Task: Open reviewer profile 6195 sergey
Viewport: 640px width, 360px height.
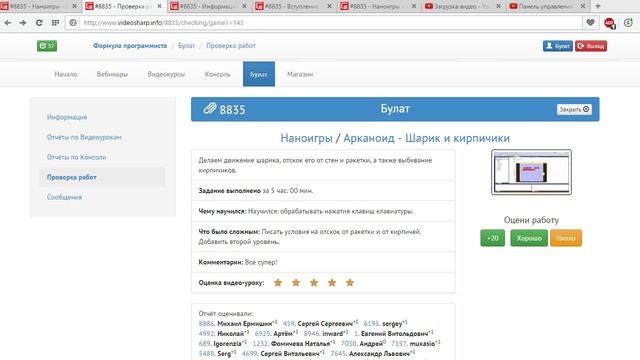Action: click(x=385, y=324)
